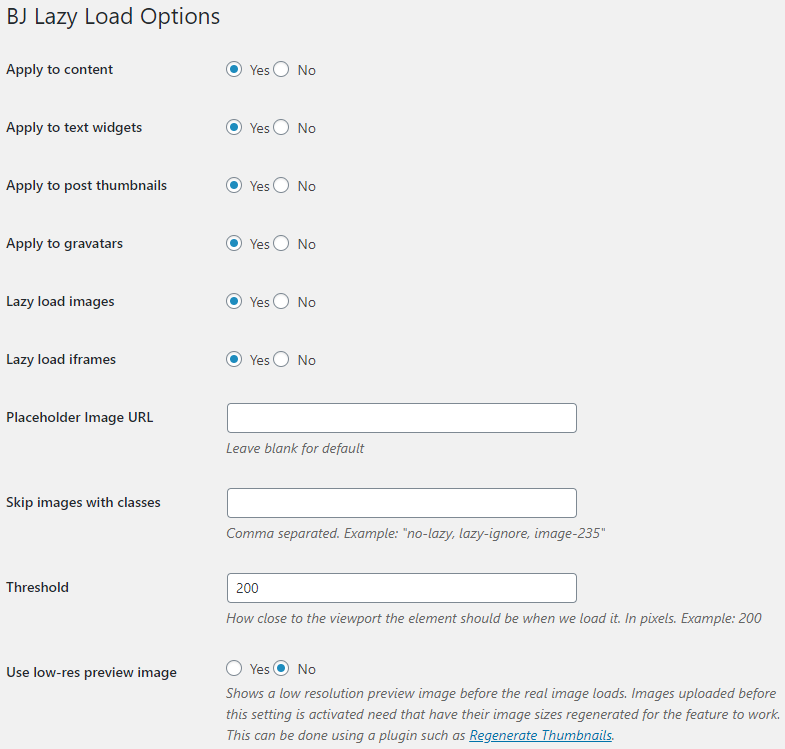
Task: Choose No for low-res preview image
Action: pos(282,668)
